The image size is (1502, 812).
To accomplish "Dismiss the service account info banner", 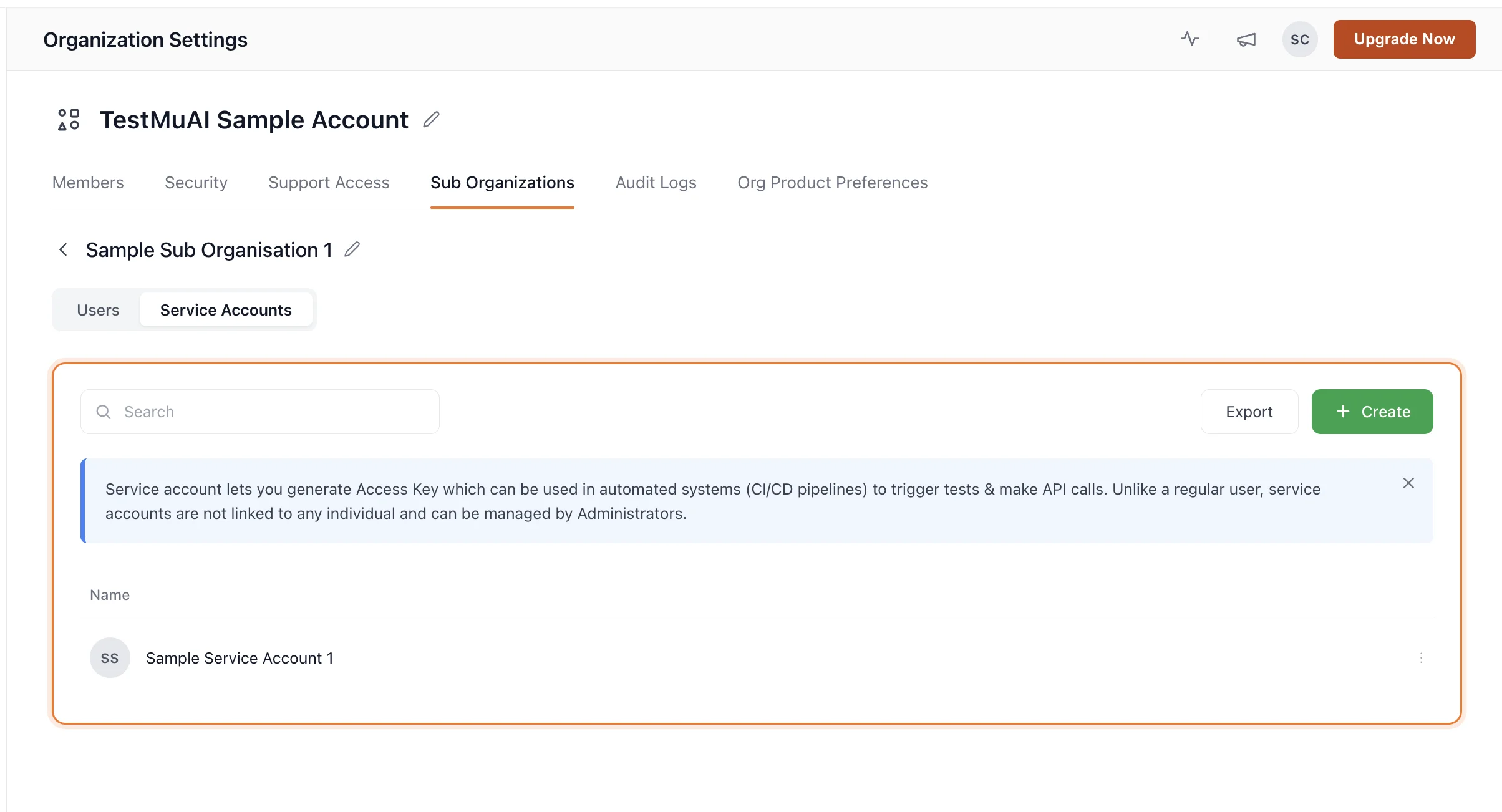I will click(1408, 483).
